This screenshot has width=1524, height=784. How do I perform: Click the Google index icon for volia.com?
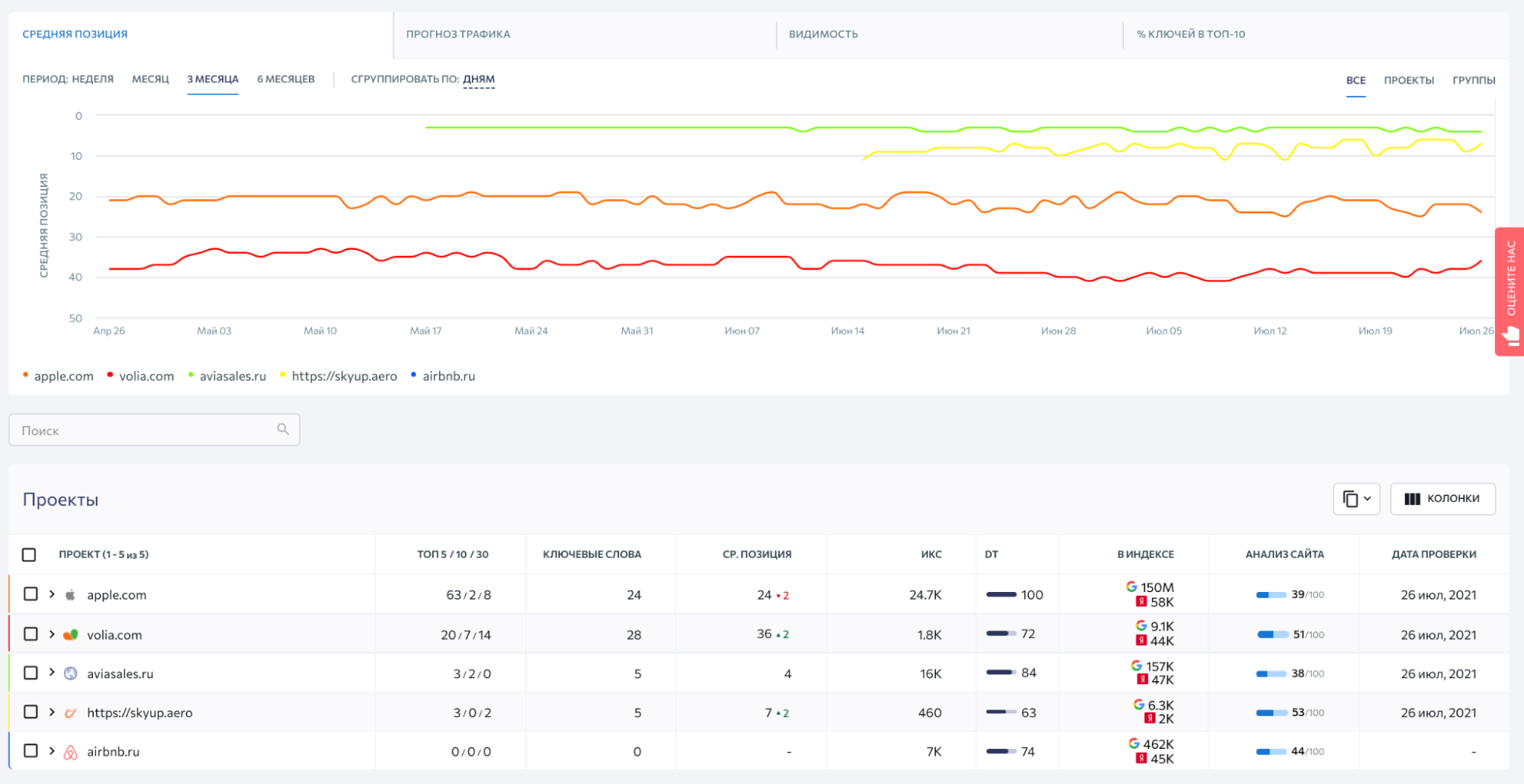(x=1141, y=626)
